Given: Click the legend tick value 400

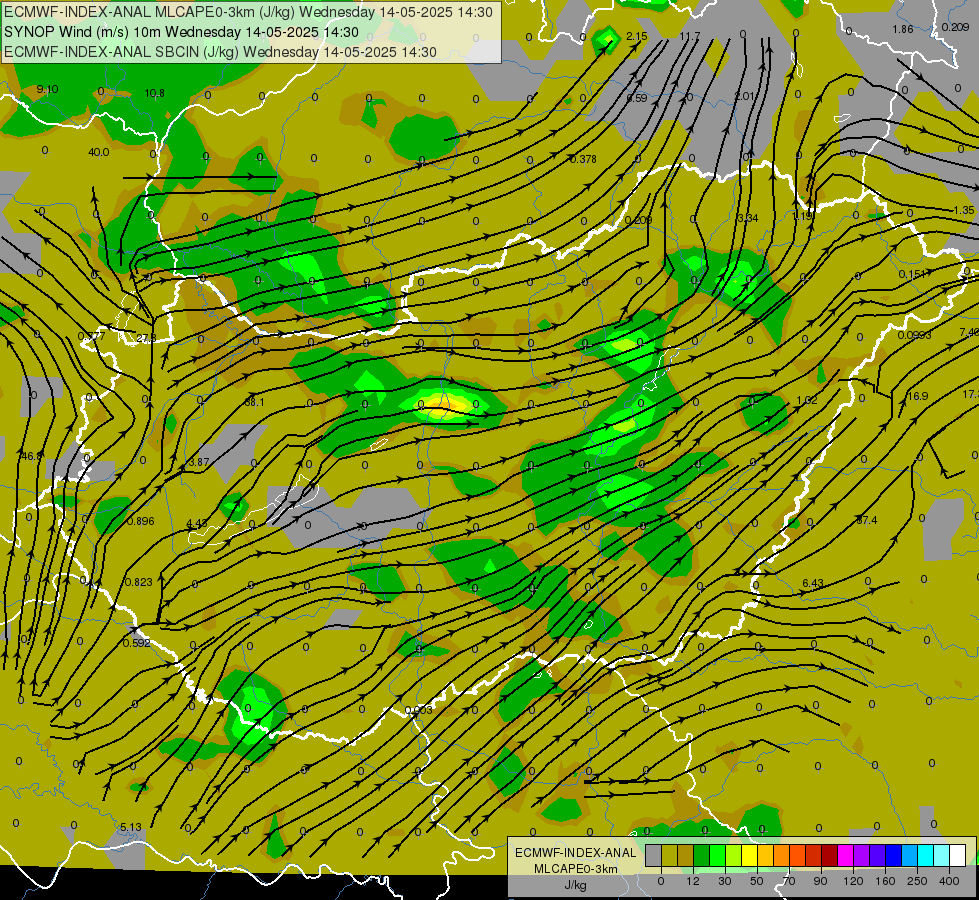Looking at the screenshot, I should point(949,881).
